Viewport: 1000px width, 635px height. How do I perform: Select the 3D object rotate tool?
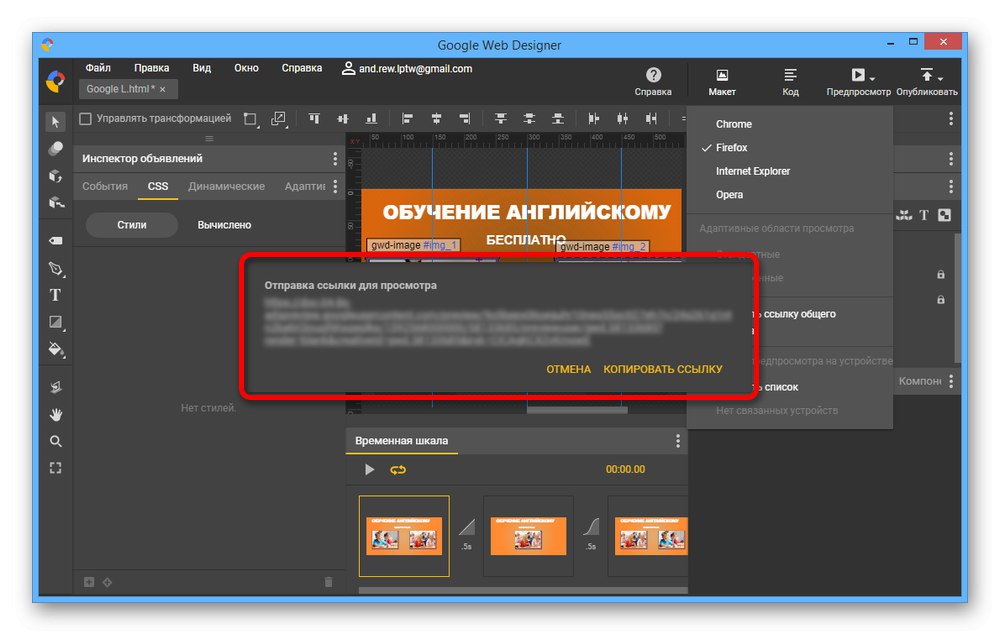55,175
